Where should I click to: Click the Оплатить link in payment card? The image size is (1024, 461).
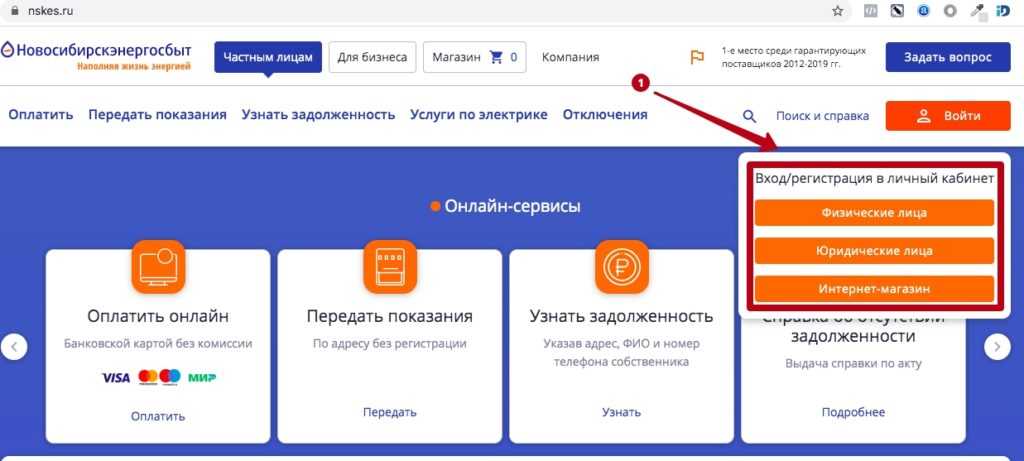click(x=158, y=416)
